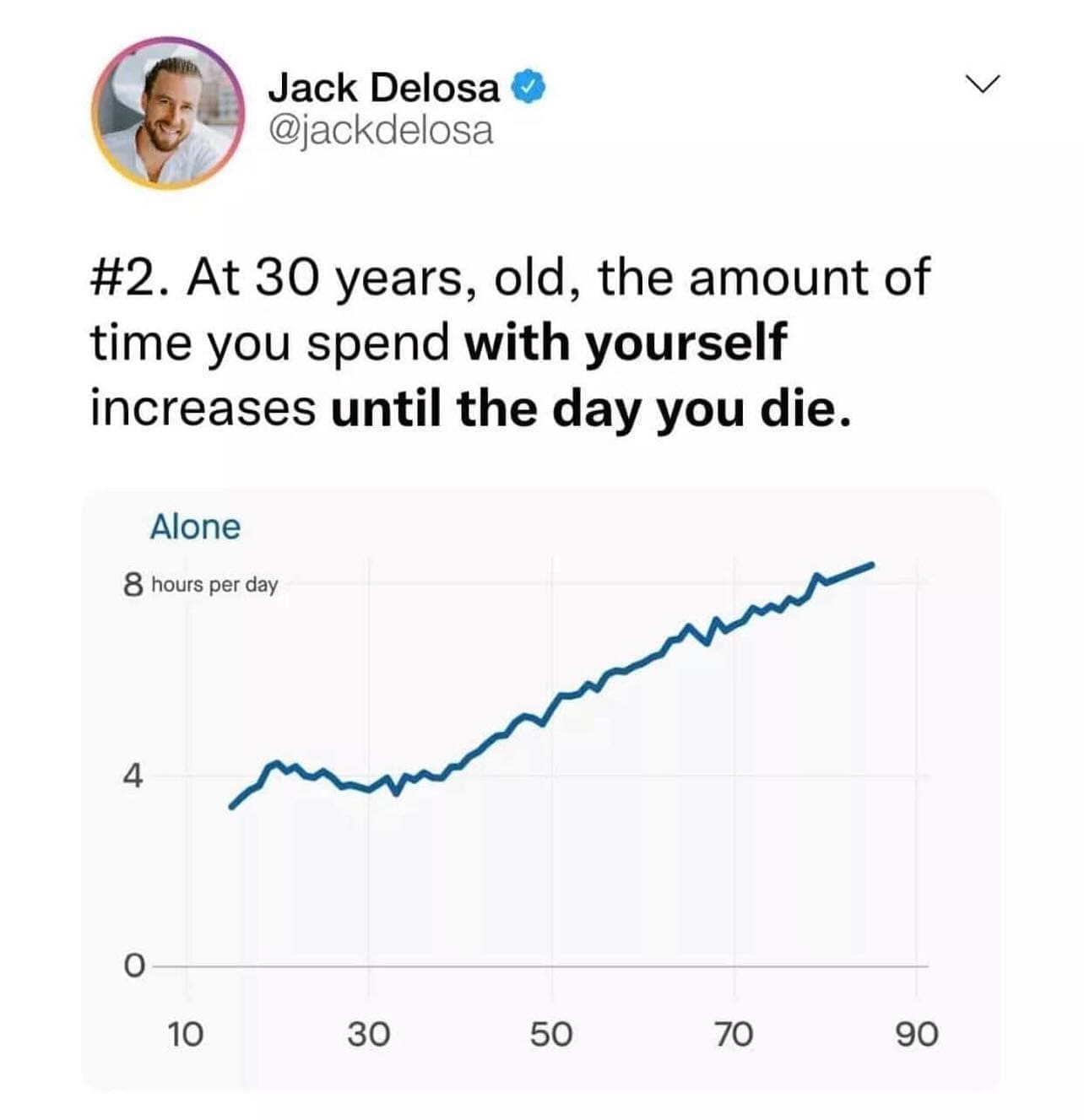The height and width of the screenshot is (1120, 1084).
Task: Open the tweet options chevron menu
Action: [x=983, y=84]
